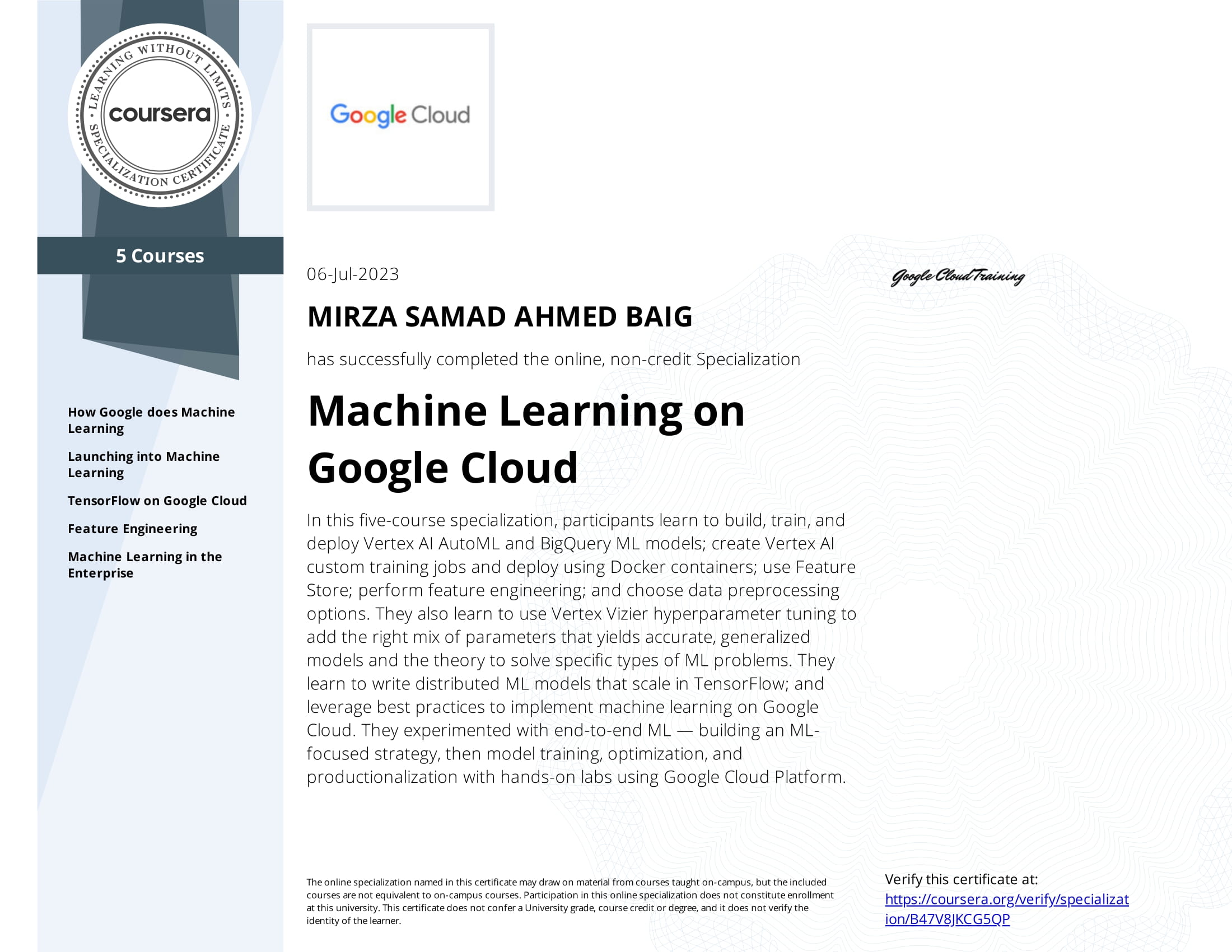This screenshot has height=952, width=1232.
Task: Click the fine-print disclaimer paragraph
Action: click(570, 901)
